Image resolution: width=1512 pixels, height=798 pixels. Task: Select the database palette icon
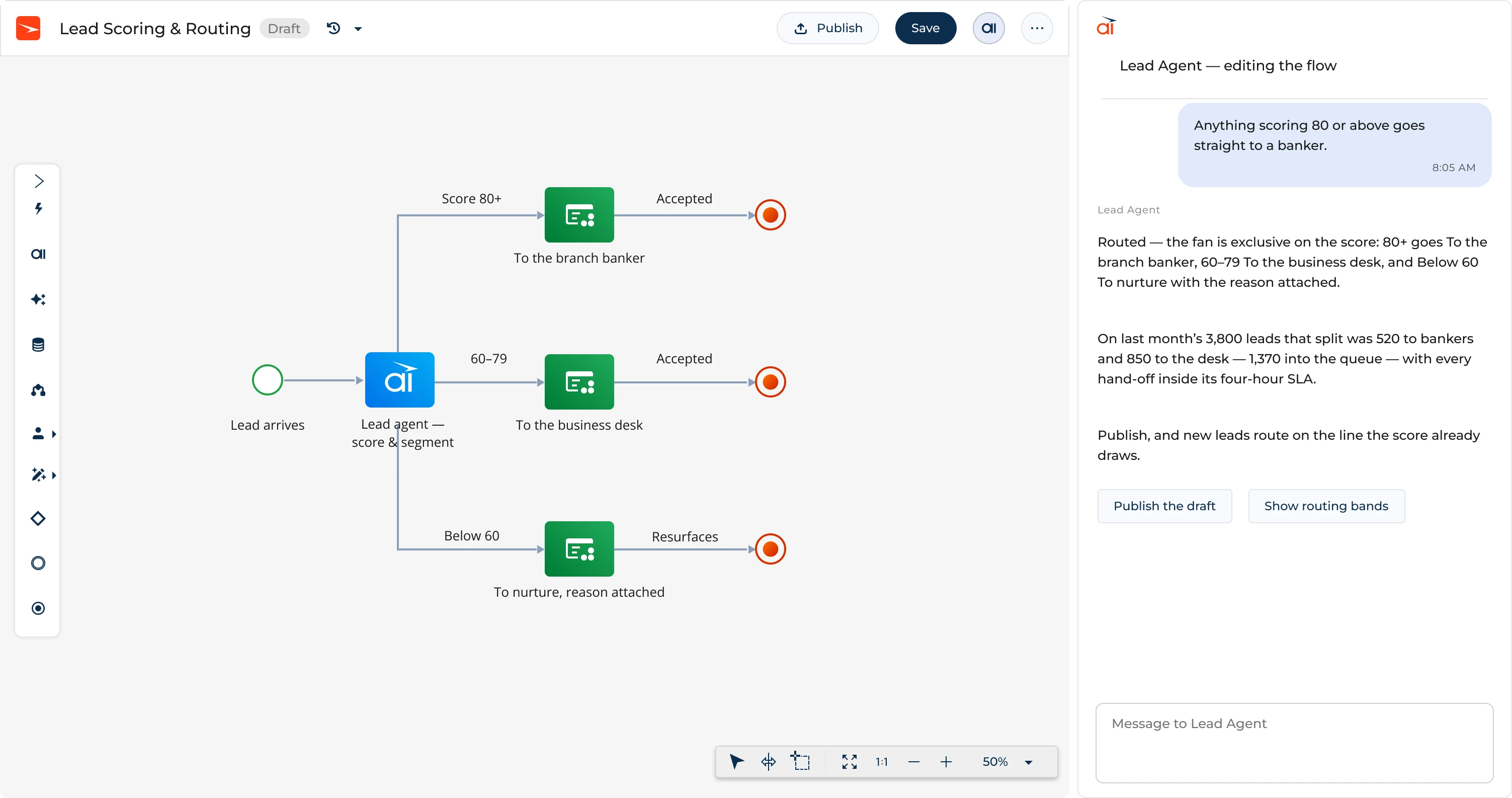(38, 345)
